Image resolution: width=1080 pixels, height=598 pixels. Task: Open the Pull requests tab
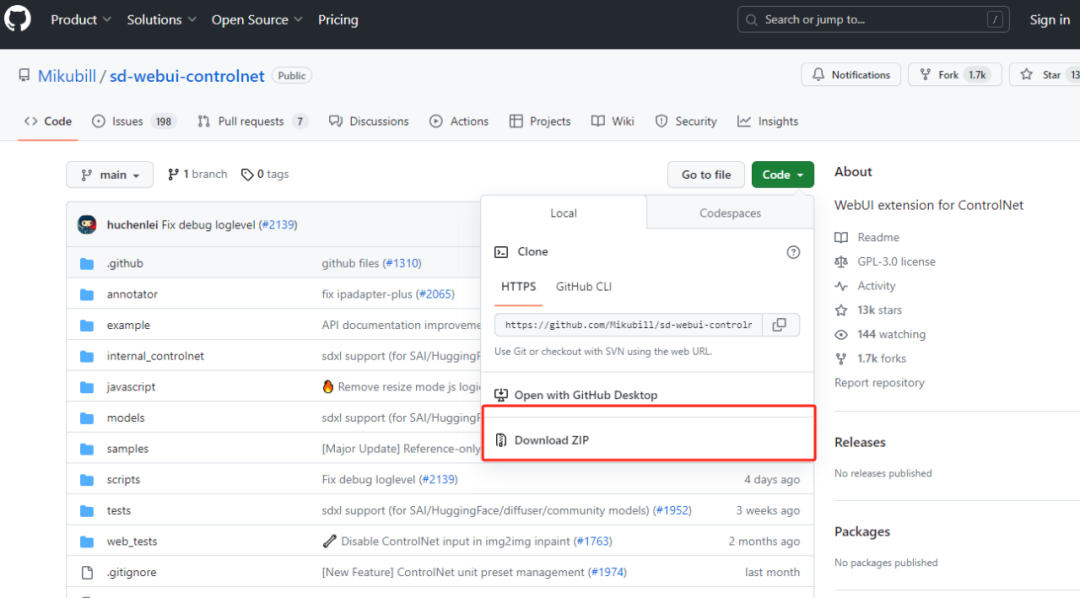pos(252,121)
